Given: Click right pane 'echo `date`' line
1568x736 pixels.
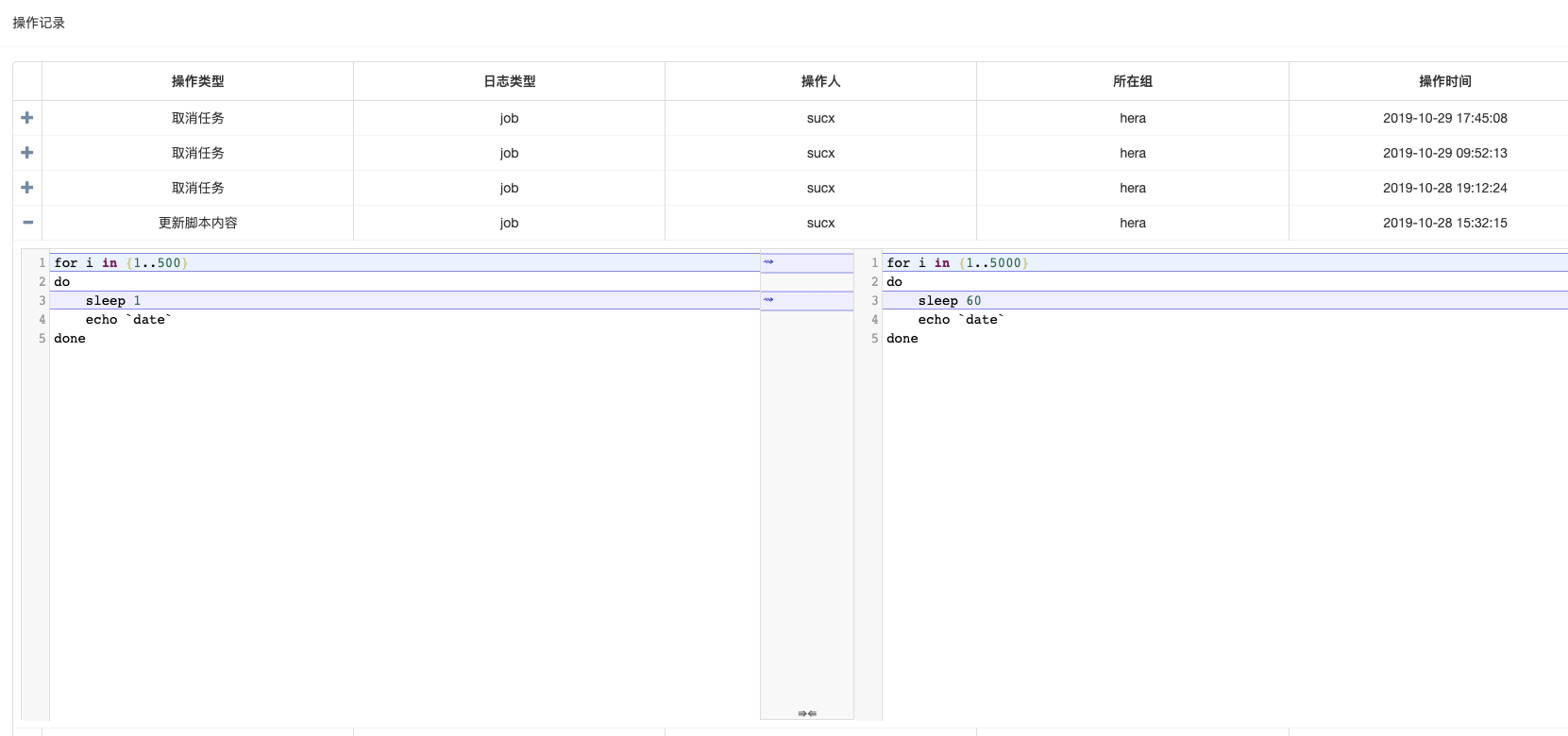Looking at the screenshot, I should click(x=961, y=319).
